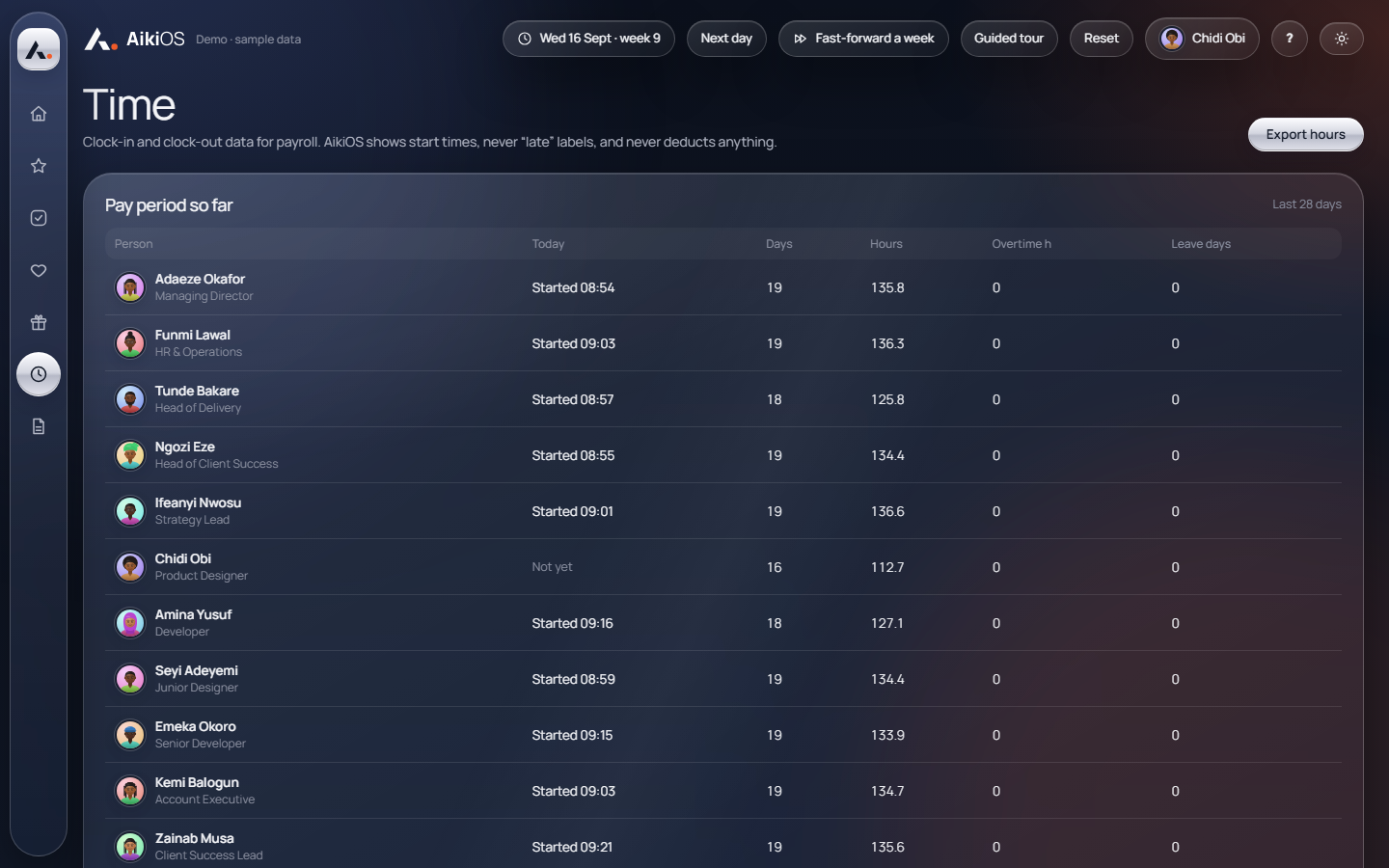Viewport: 1389px width, 868px height.
Task: Click 'Started 08:54' for Adaeze Okafor
Action: [573, 287]
